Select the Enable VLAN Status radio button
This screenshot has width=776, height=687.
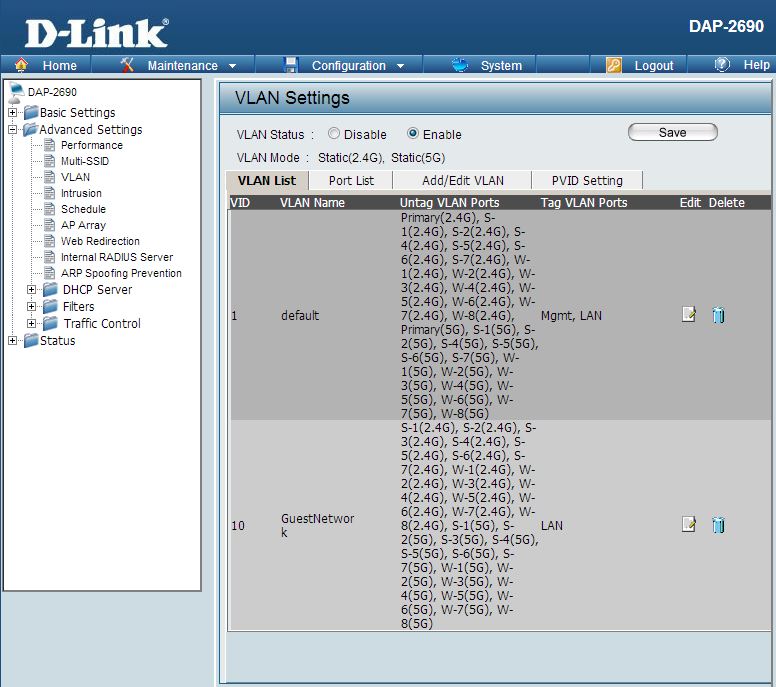tap(413, 134)
